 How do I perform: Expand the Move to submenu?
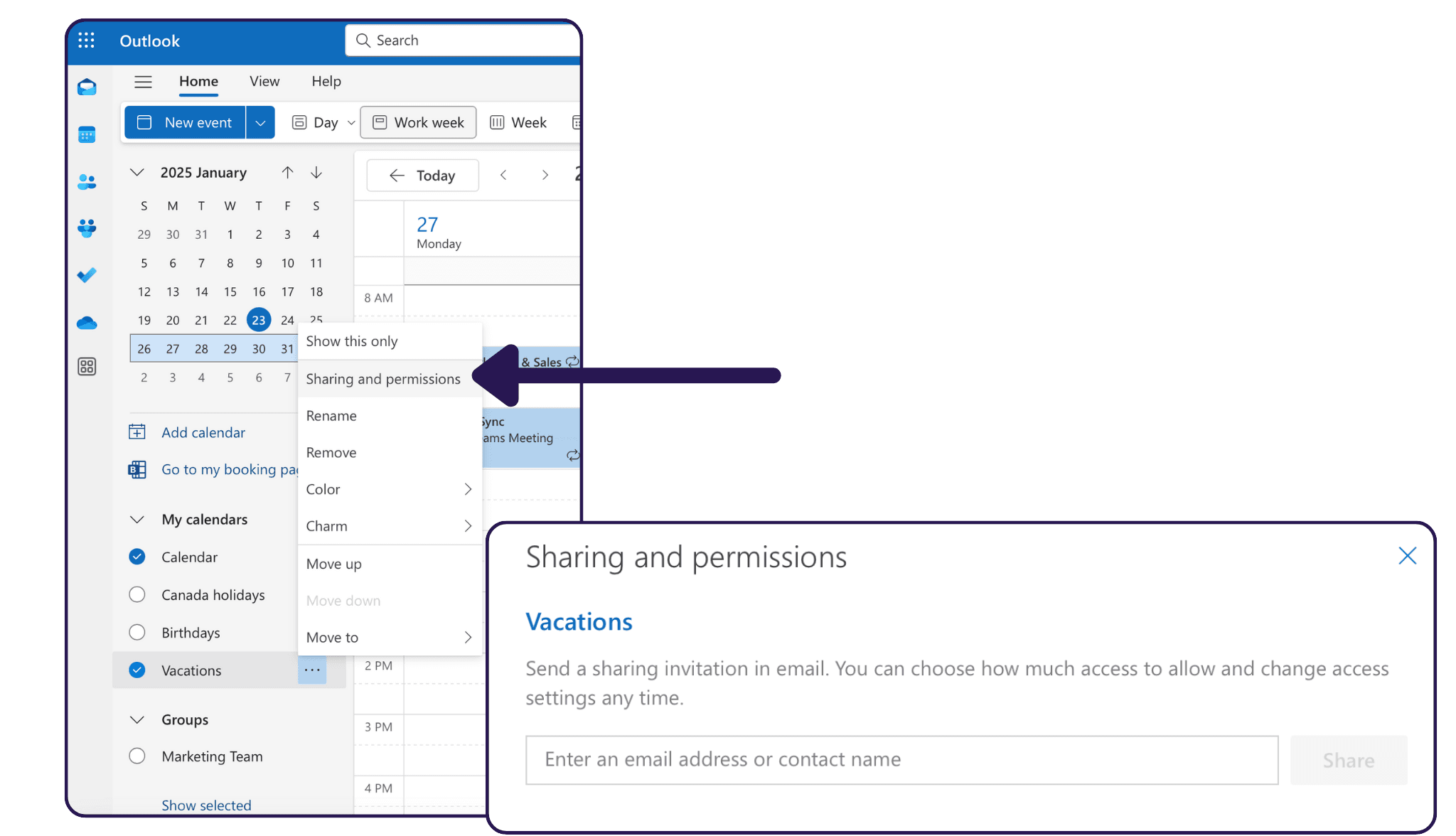[390, 638]
